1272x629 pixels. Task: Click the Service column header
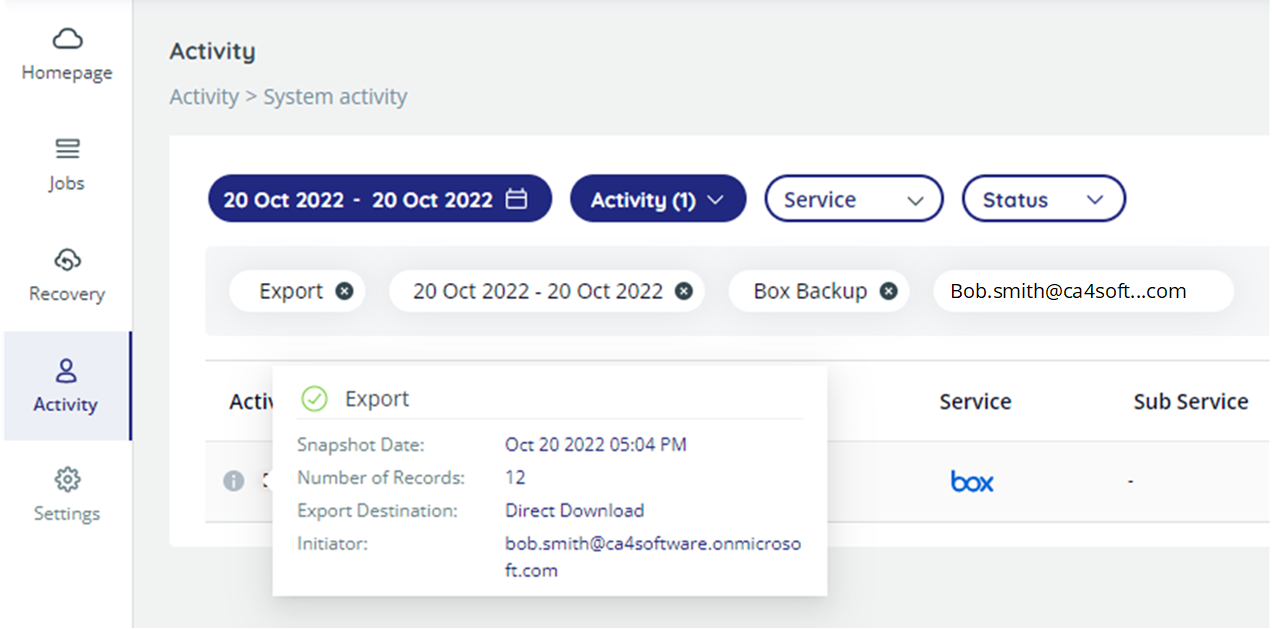975,402
